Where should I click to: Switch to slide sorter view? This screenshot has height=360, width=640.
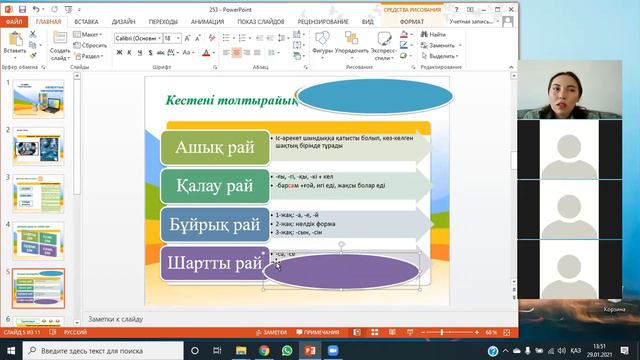(x=375, y=332)
